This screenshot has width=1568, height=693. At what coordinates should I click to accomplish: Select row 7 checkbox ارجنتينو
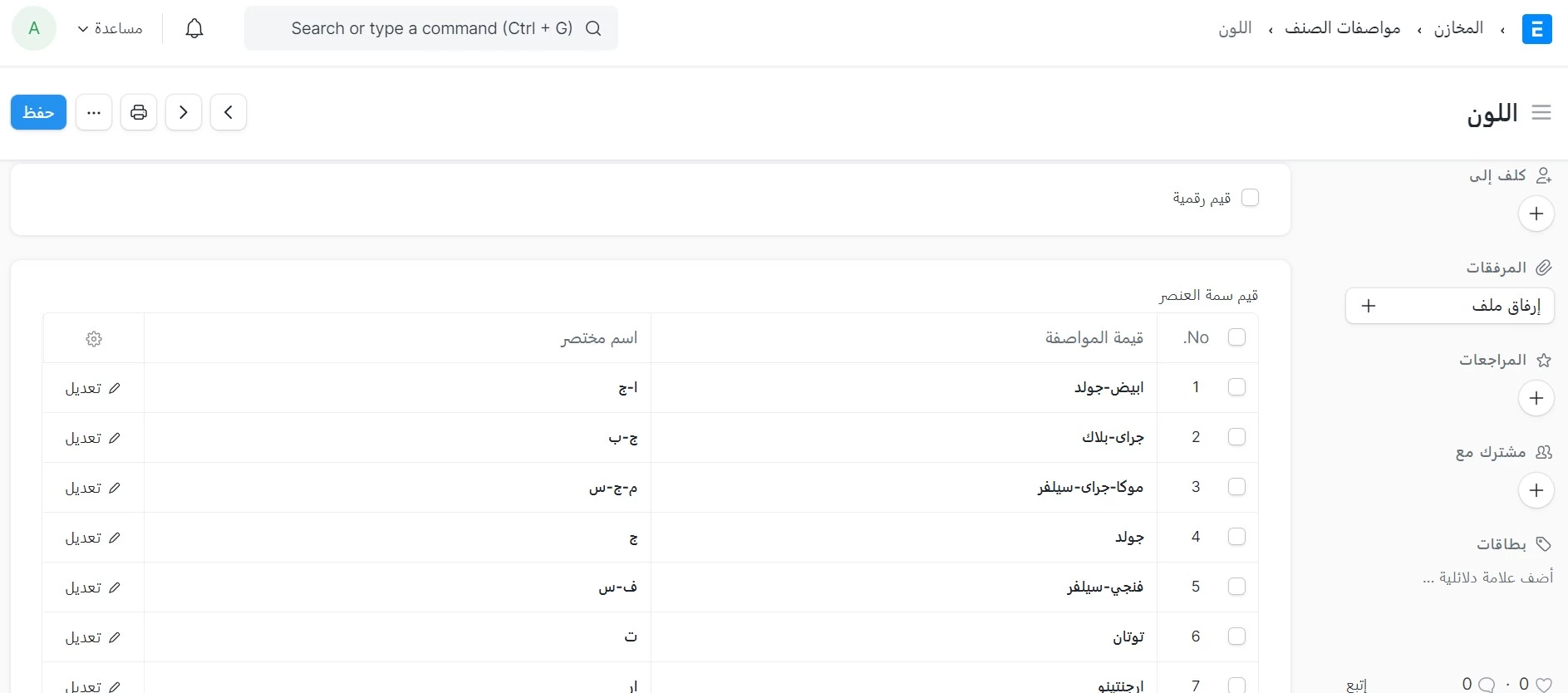1236,685
